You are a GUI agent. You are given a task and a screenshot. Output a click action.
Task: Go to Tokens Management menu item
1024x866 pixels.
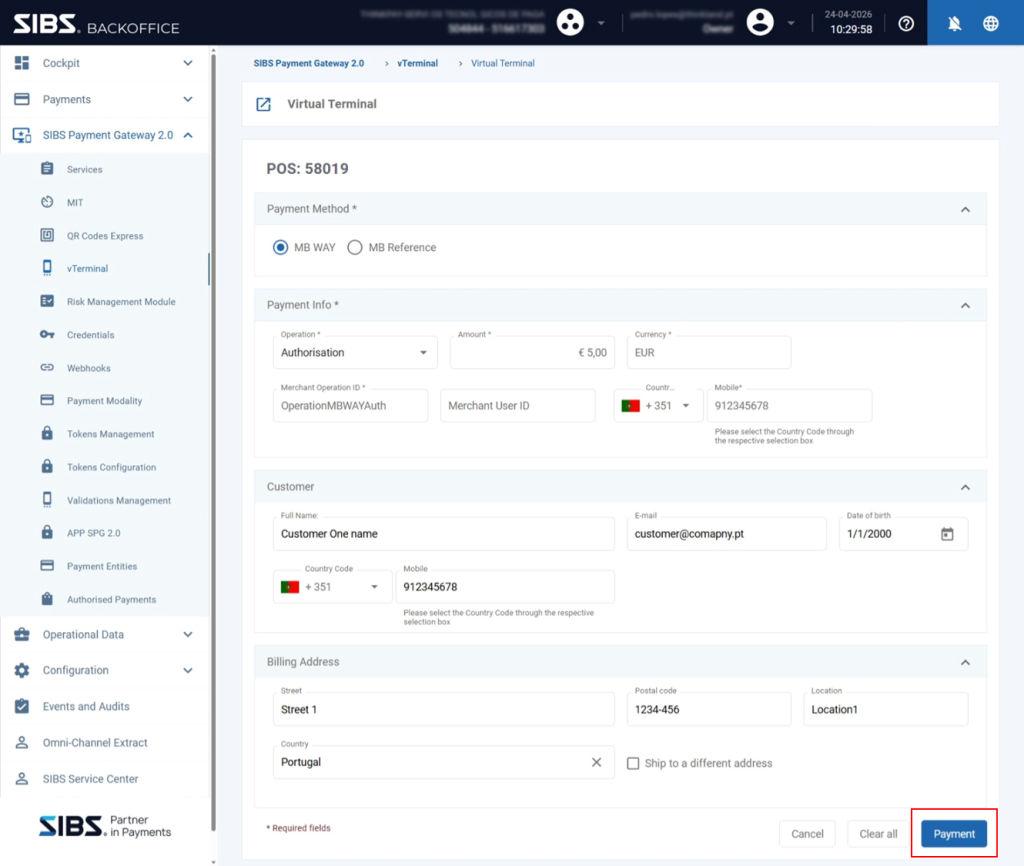click(110, 434)
